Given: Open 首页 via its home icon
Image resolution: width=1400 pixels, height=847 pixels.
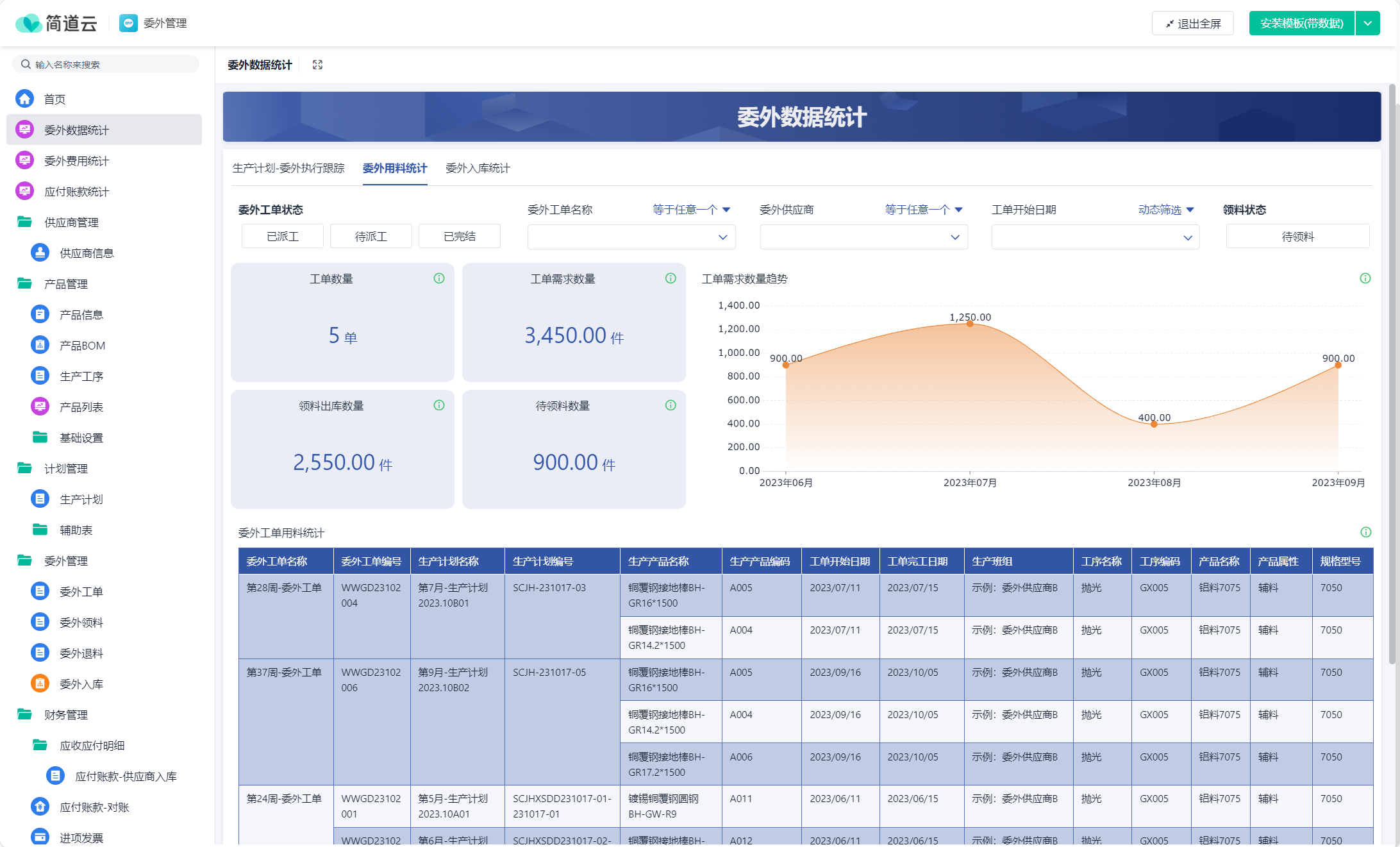Looking at the screenshot, I should [25, 99].
